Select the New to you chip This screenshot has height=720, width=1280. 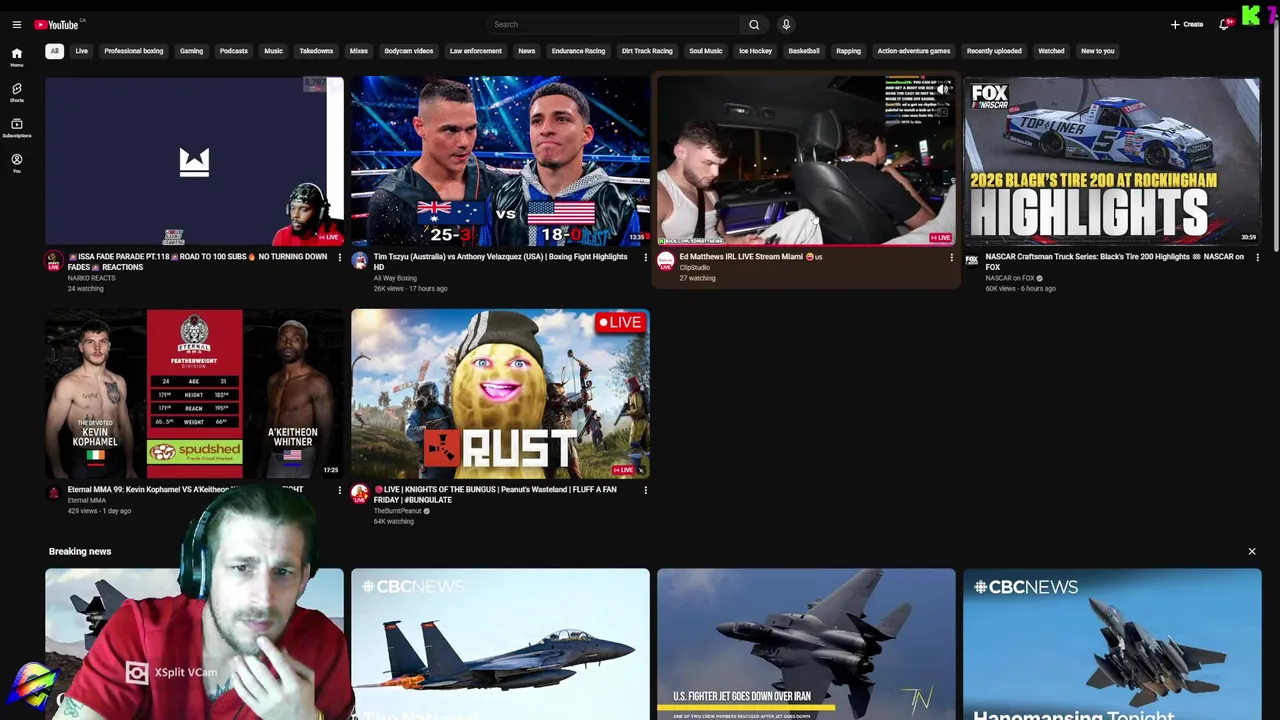click(x=1097, y=51)
